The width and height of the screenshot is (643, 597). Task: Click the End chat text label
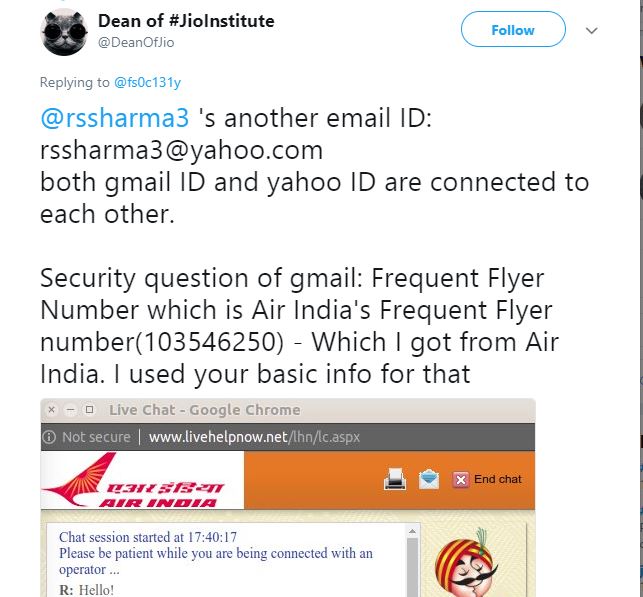(498, 480)
